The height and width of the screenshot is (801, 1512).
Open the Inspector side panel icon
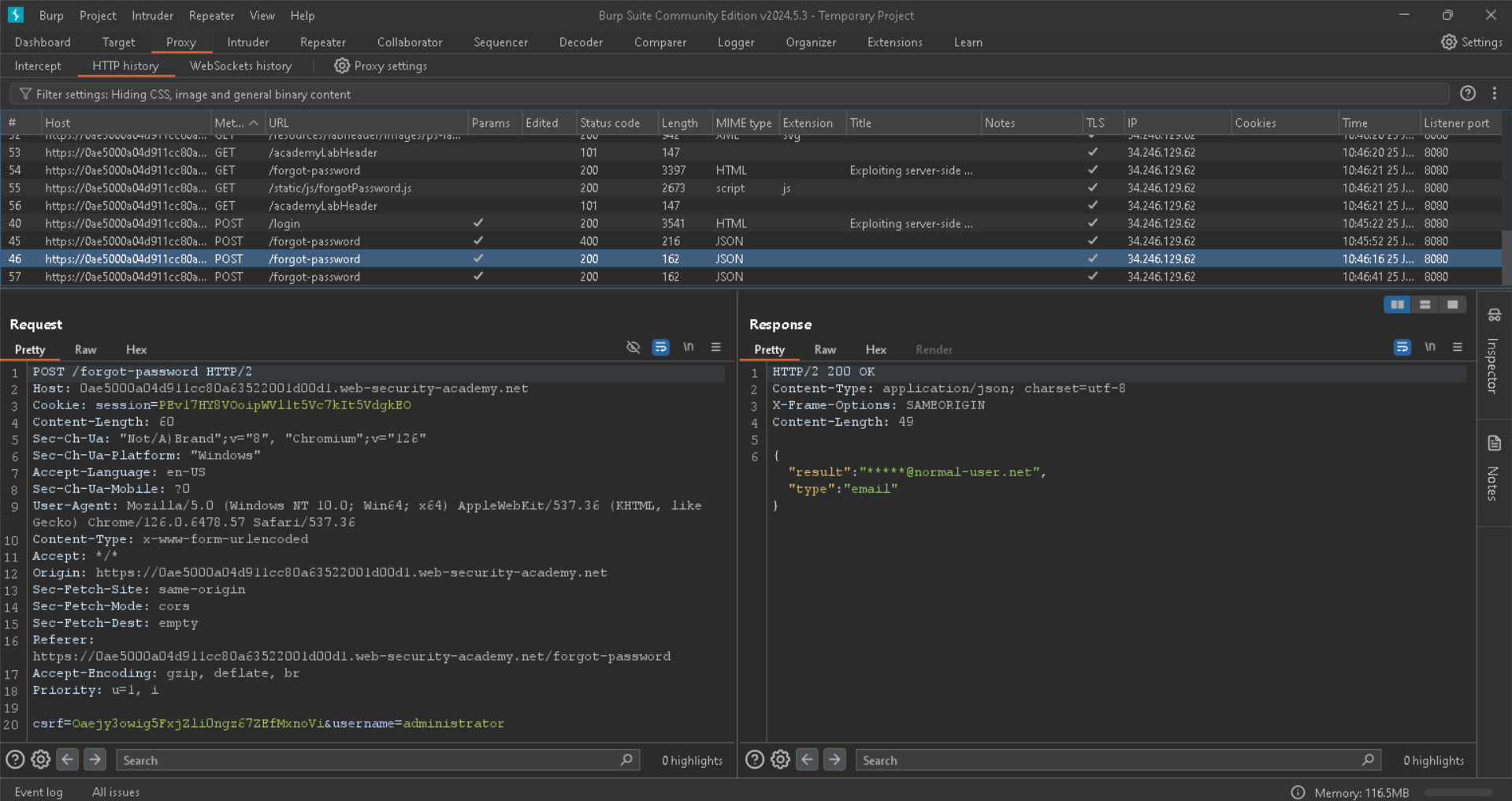pyautogui.click(x=1494, y=316)
